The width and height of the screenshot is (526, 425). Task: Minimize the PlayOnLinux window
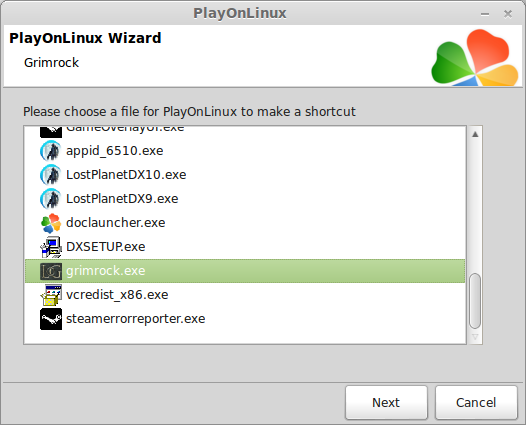(485, 14)
